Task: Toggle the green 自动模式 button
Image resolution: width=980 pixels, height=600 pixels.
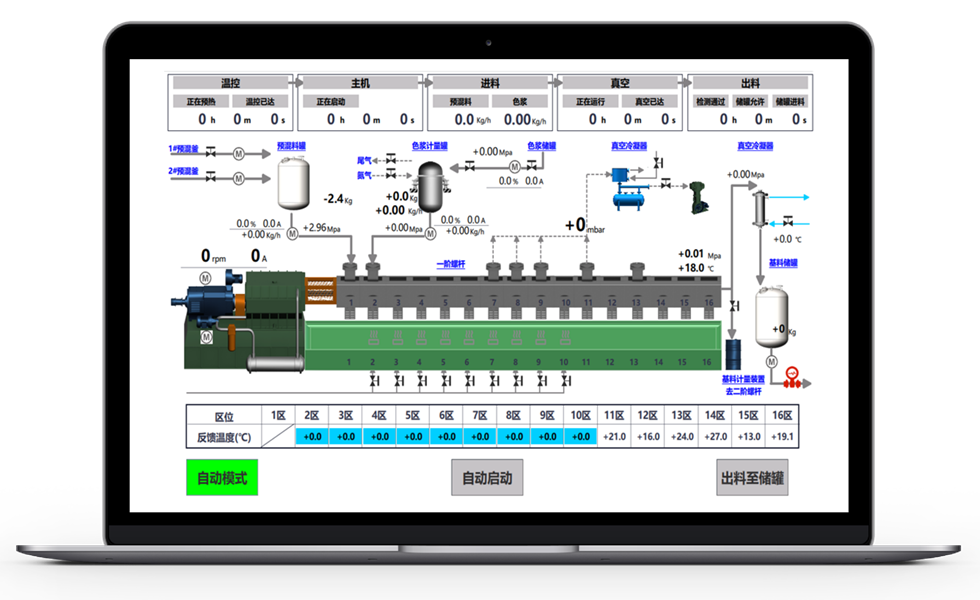Action: (x=222, y=478)
